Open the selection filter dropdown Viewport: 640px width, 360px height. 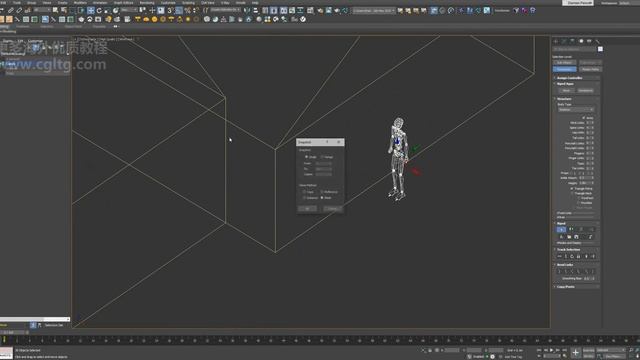(42, 10)
